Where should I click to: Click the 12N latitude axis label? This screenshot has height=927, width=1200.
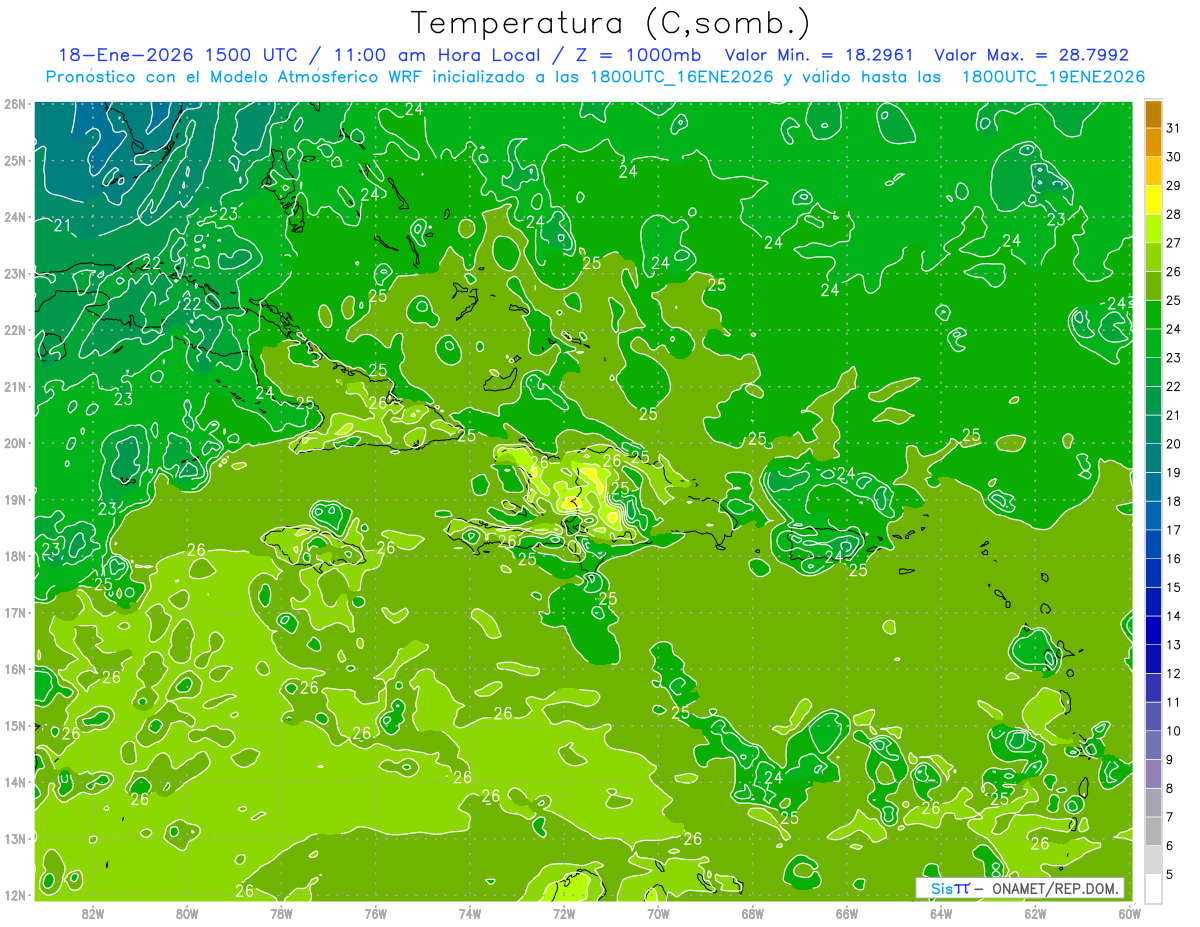[x=14, y=895]
